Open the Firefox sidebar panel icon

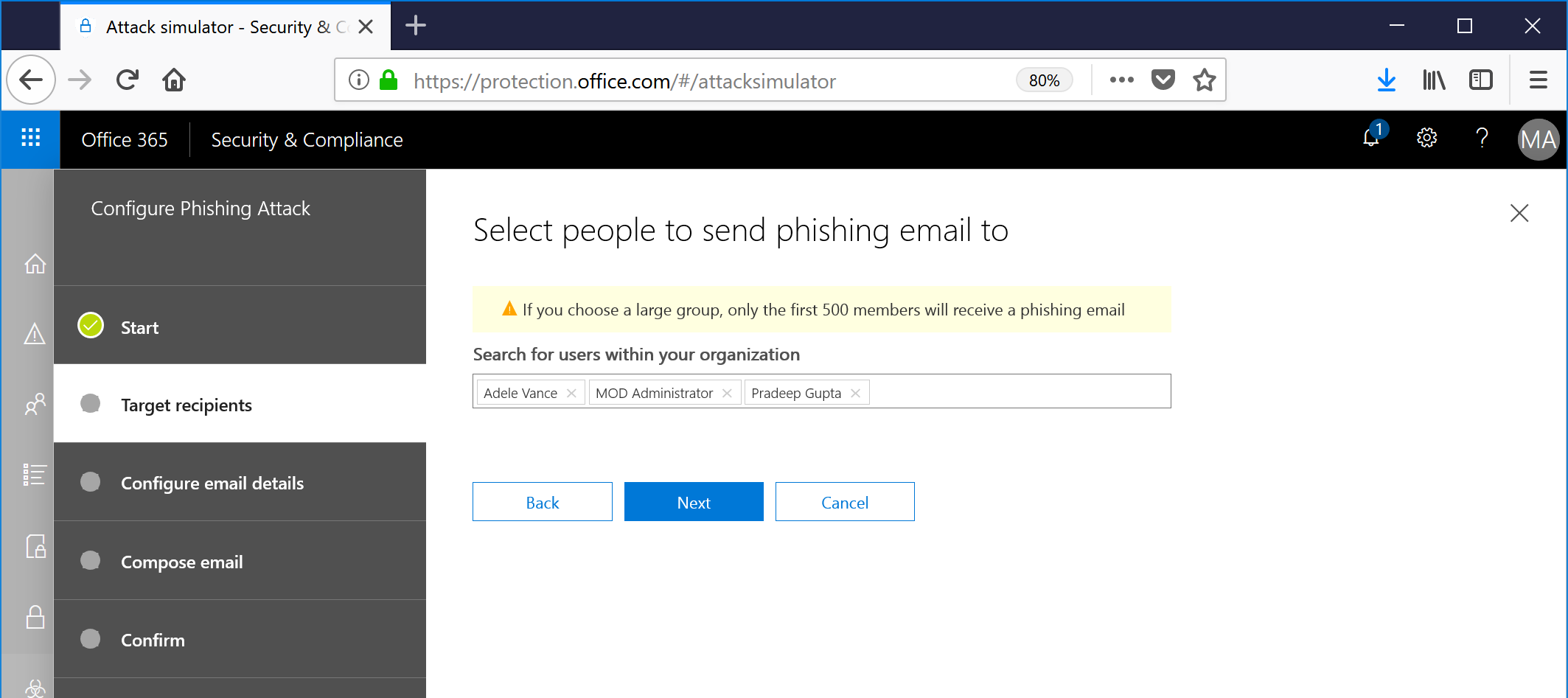coord(1480,80)
